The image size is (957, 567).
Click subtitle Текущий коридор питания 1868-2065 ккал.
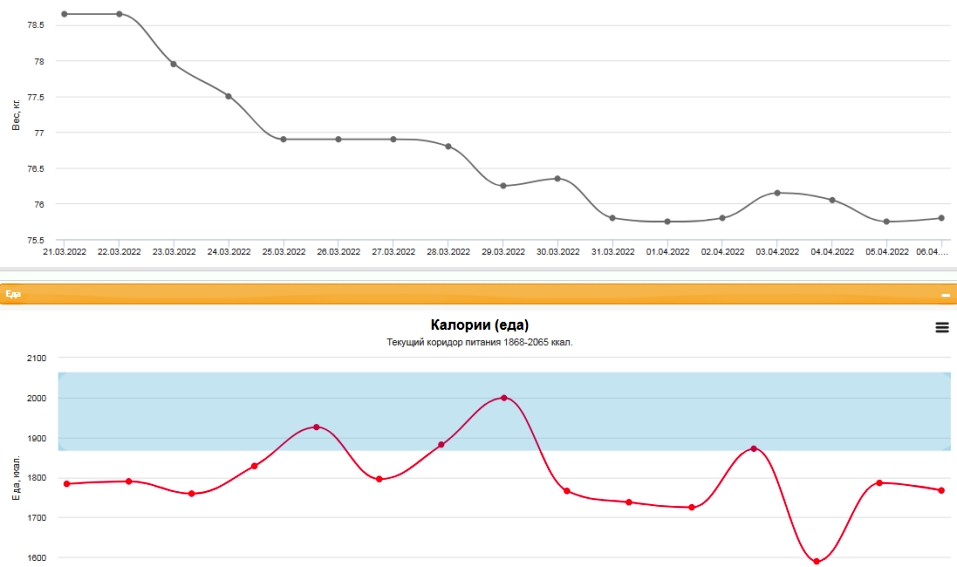point(480,342)
